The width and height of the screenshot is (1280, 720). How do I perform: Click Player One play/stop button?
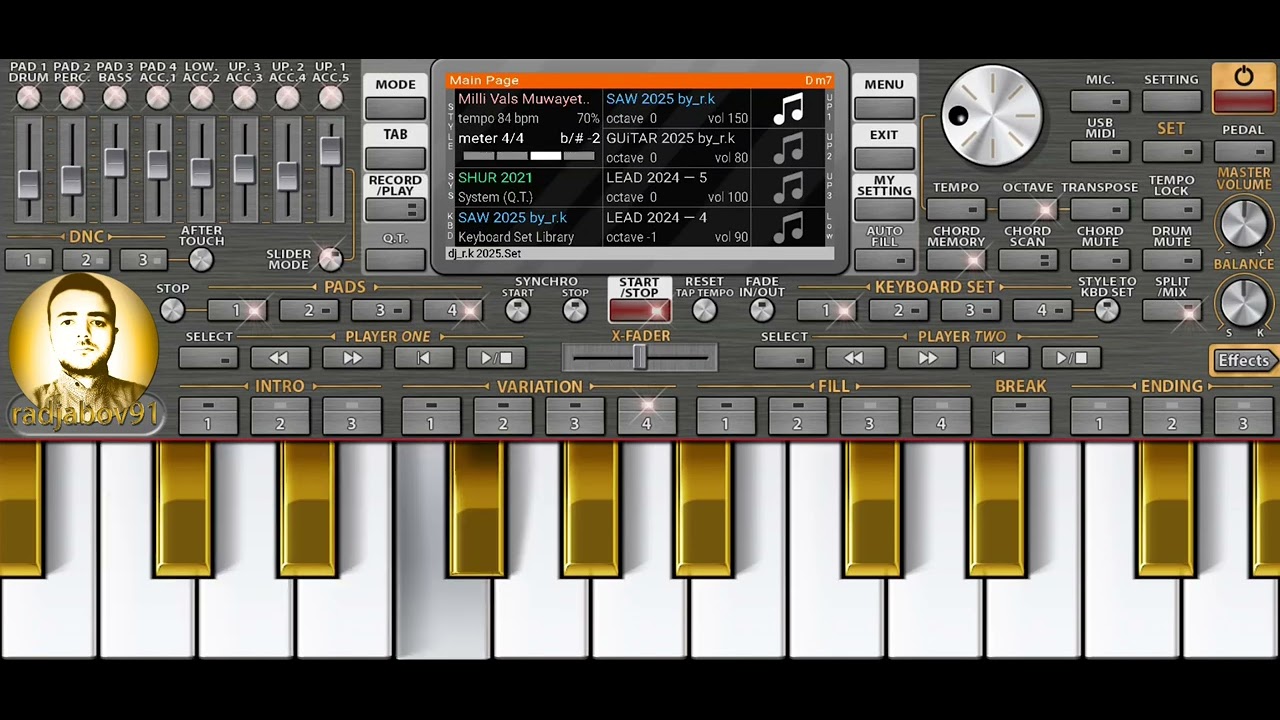click(x=496, y=358)
